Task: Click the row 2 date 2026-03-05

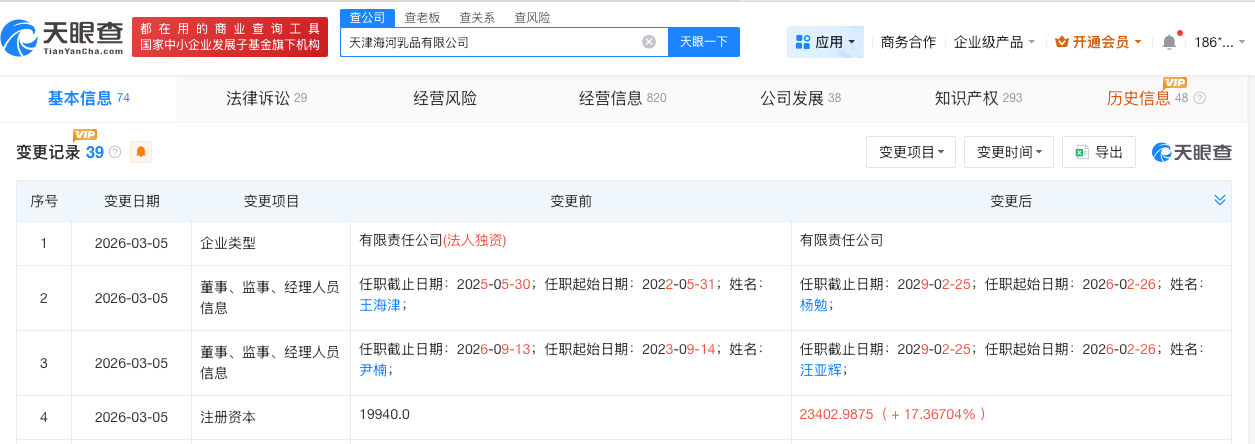Action: [131, 298]
